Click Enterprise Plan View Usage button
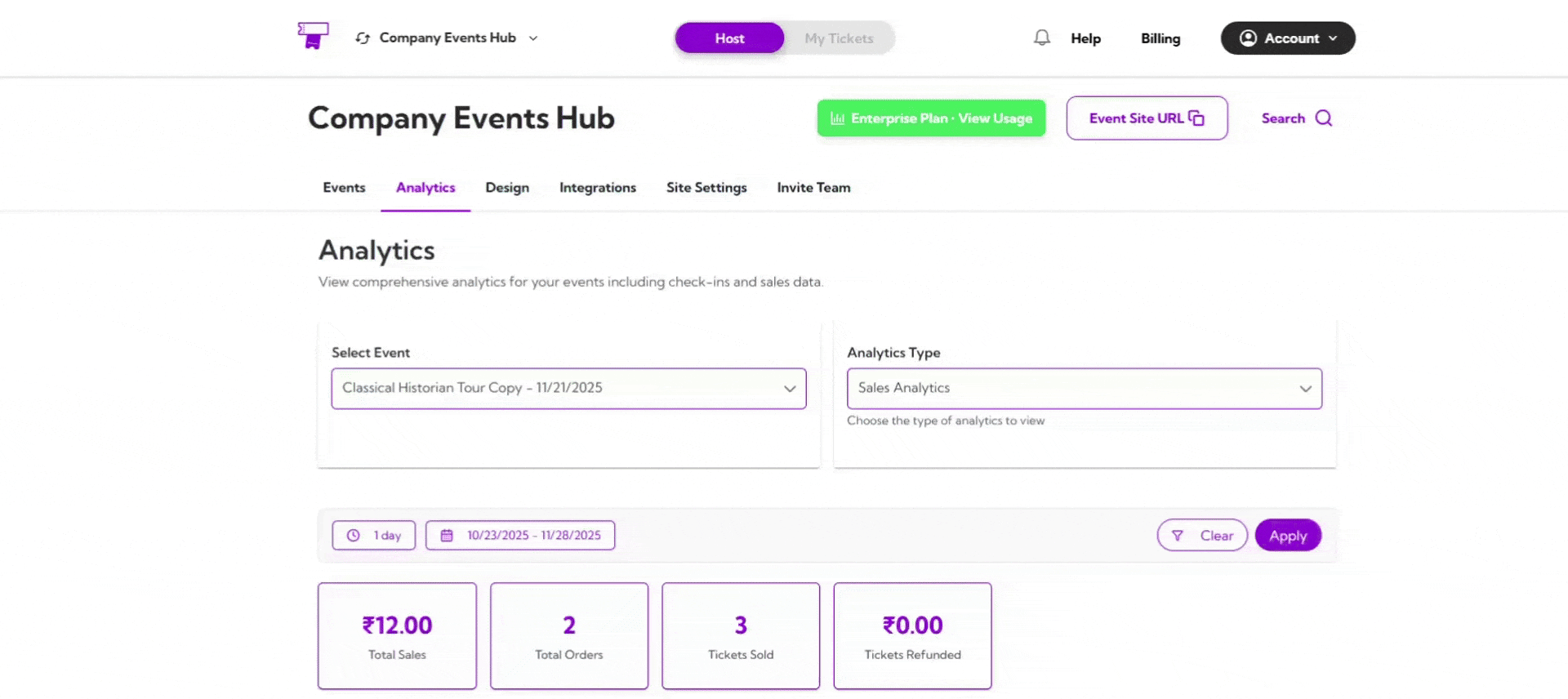This screenshot has width=1568, height=699. point(931,118)
